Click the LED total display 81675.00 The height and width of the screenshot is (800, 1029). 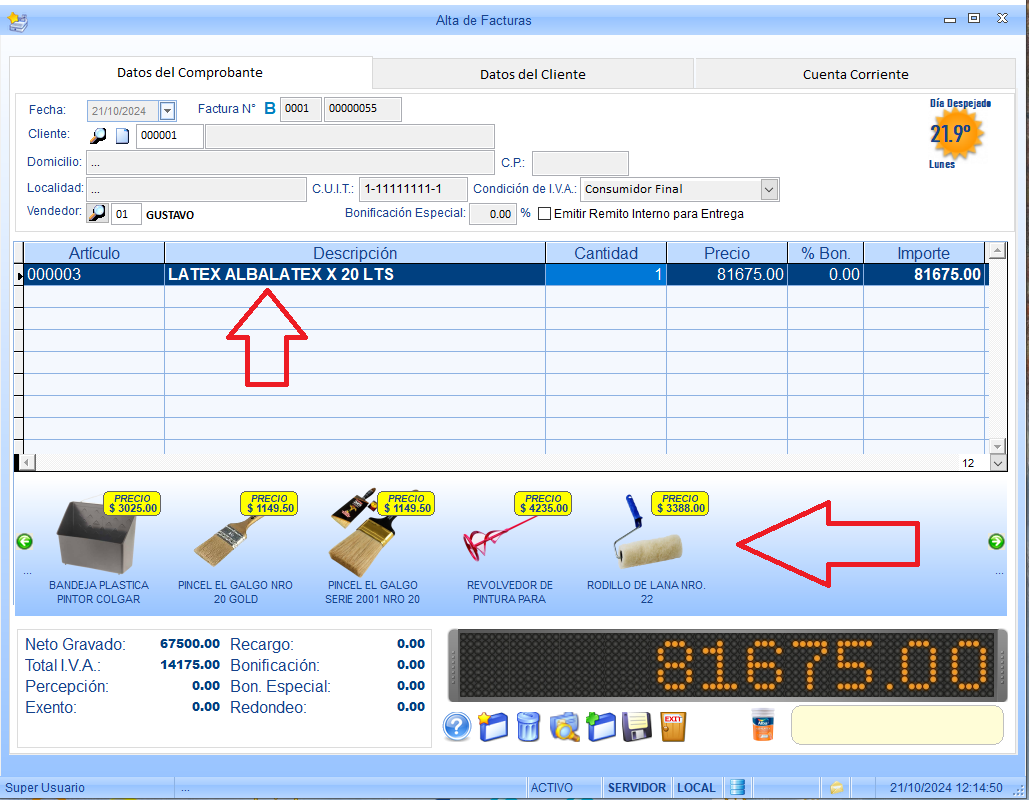click(727, 665)
